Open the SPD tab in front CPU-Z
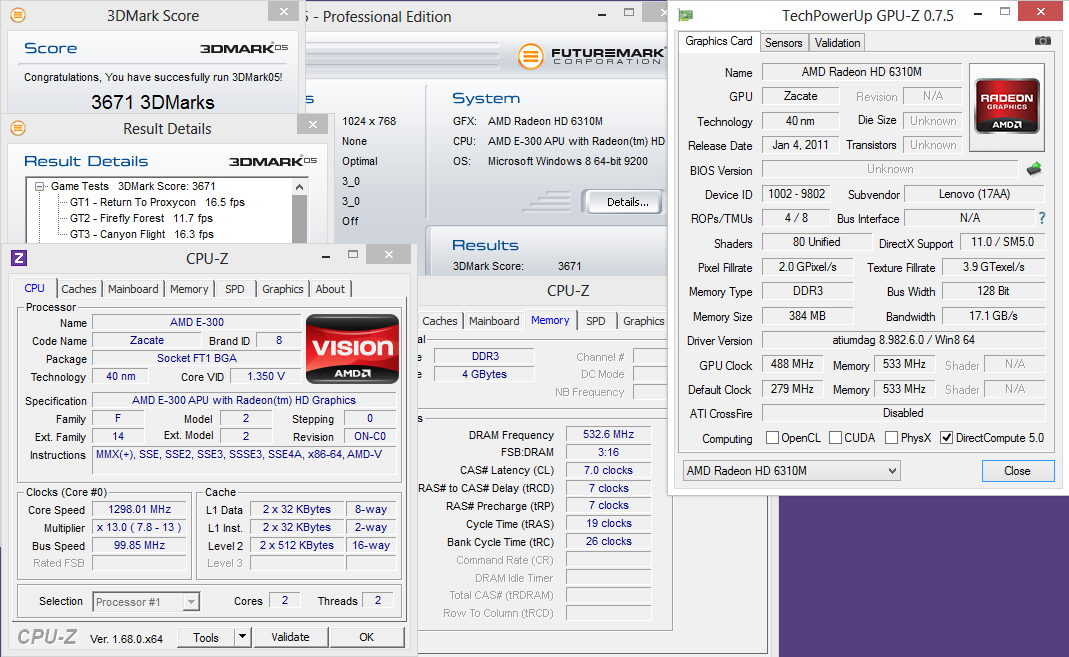1069x657 pixels. coord(235,289)
